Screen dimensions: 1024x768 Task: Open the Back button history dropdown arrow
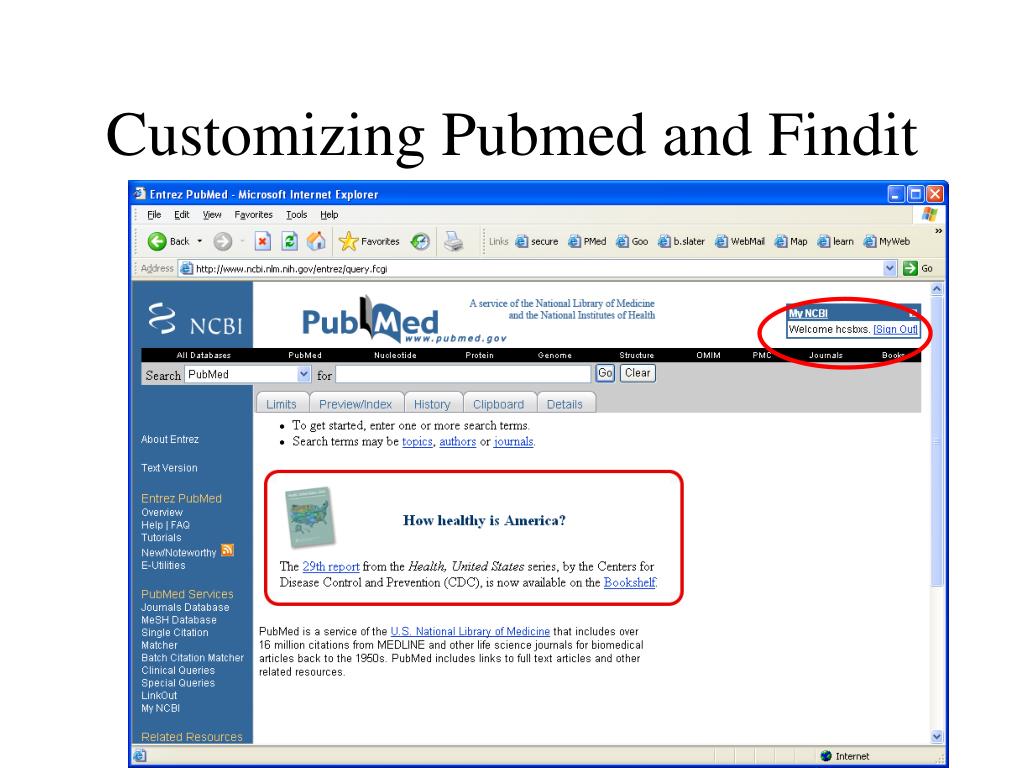click(x=200, y=242)
